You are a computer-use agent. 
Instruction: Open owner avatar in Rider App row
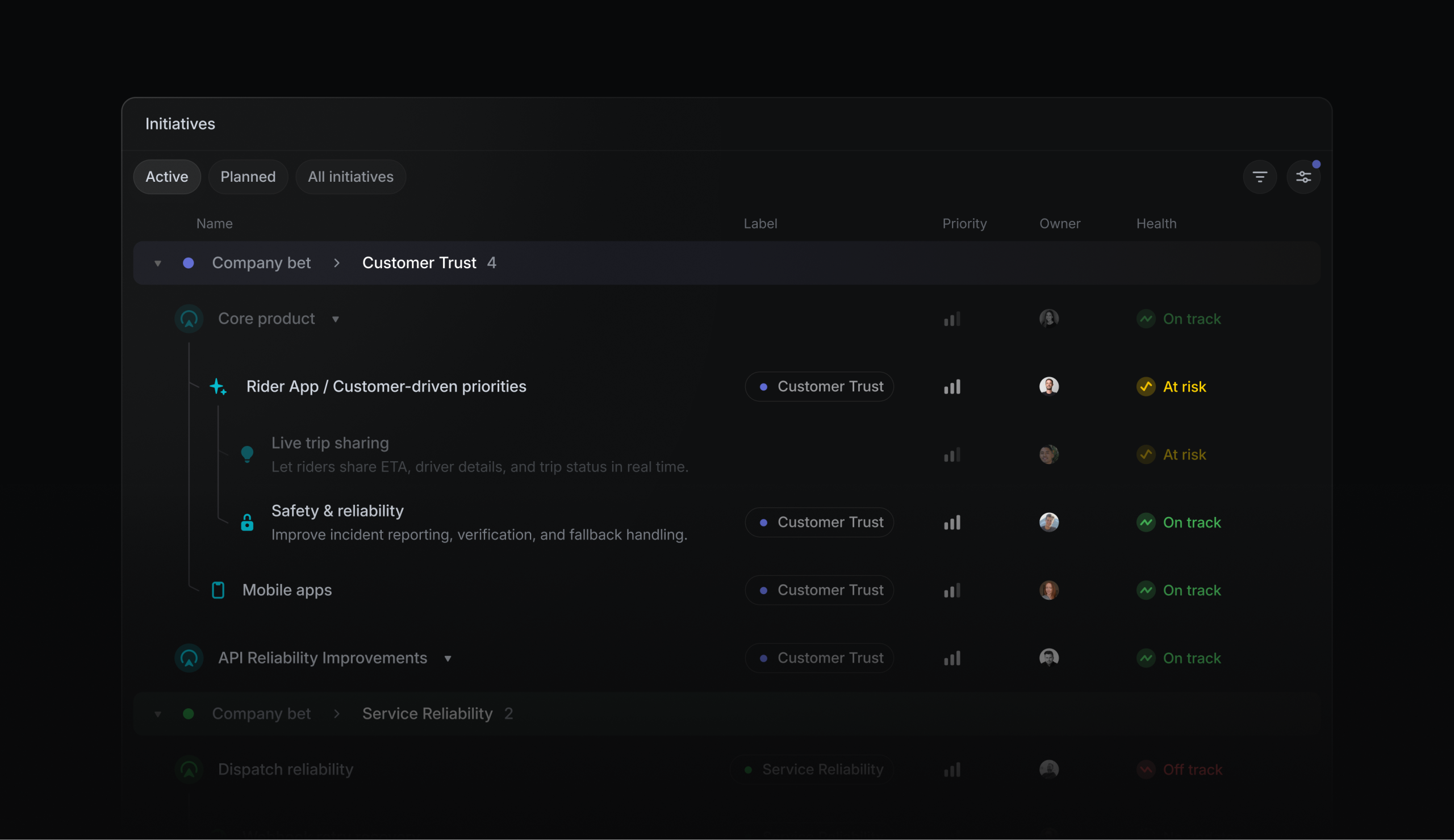tap(1048, 386)
